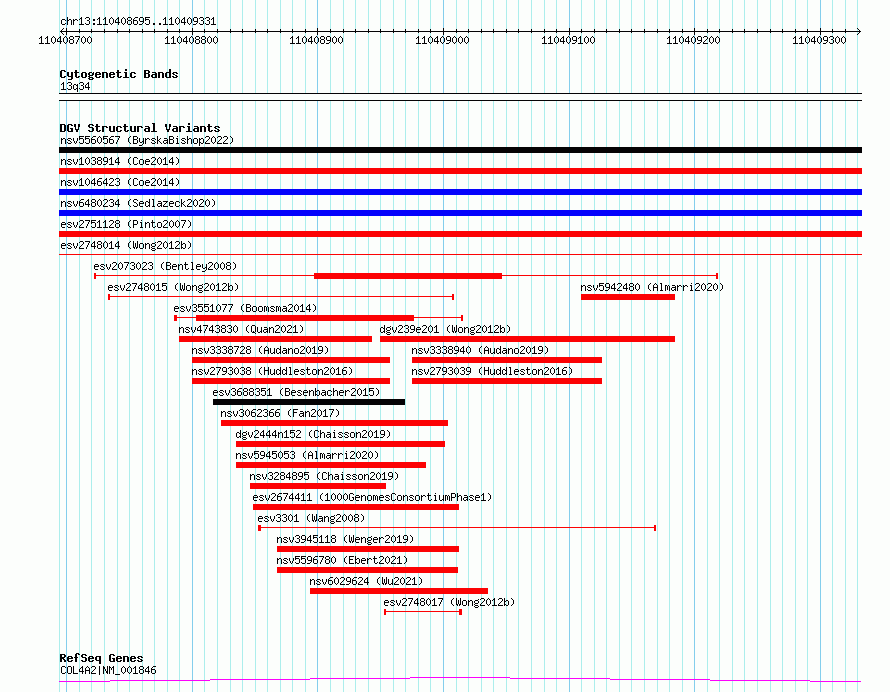This screenshot has width=890, height=692.
Task: Click the magenta COL4A2 gene track line
Action: click(460, 680)
